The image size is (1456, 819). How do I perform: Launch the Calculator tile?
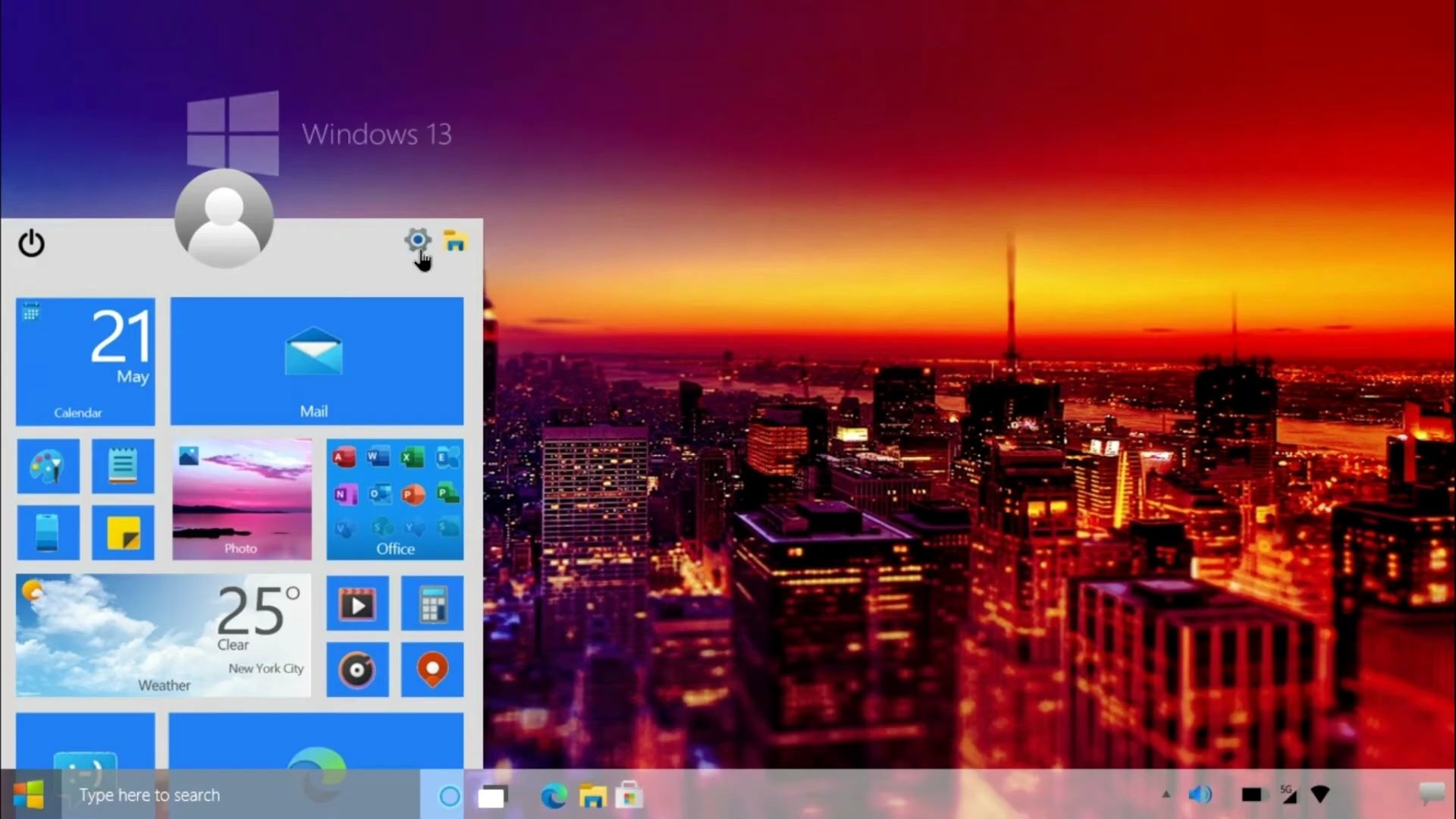coord(431,604)
